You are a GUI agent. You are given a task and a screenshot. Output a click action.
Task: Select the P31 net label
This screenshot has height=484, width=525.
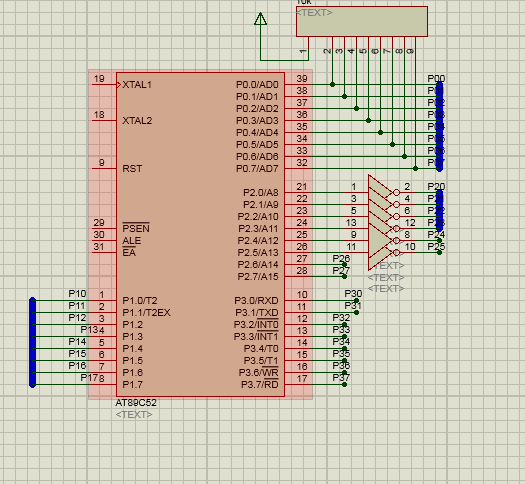(x=353, y=306)
